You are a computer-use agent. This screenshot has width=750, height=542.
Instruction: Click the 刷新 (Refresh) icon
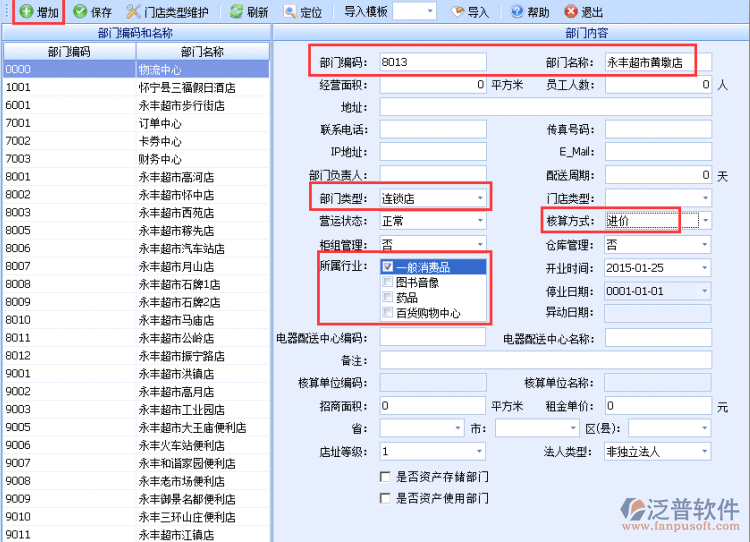click(x=236, y=12)
